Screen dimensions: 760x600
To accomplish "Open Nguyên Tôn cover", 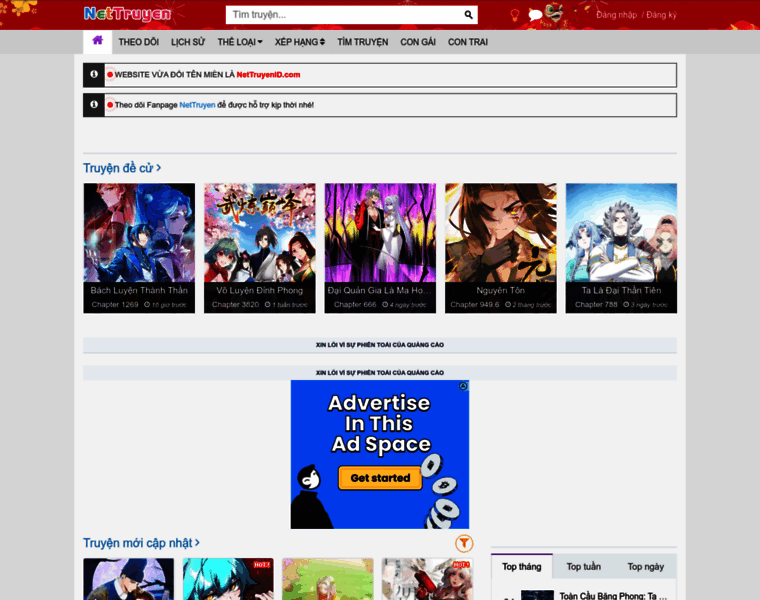I will click(501, 233).
